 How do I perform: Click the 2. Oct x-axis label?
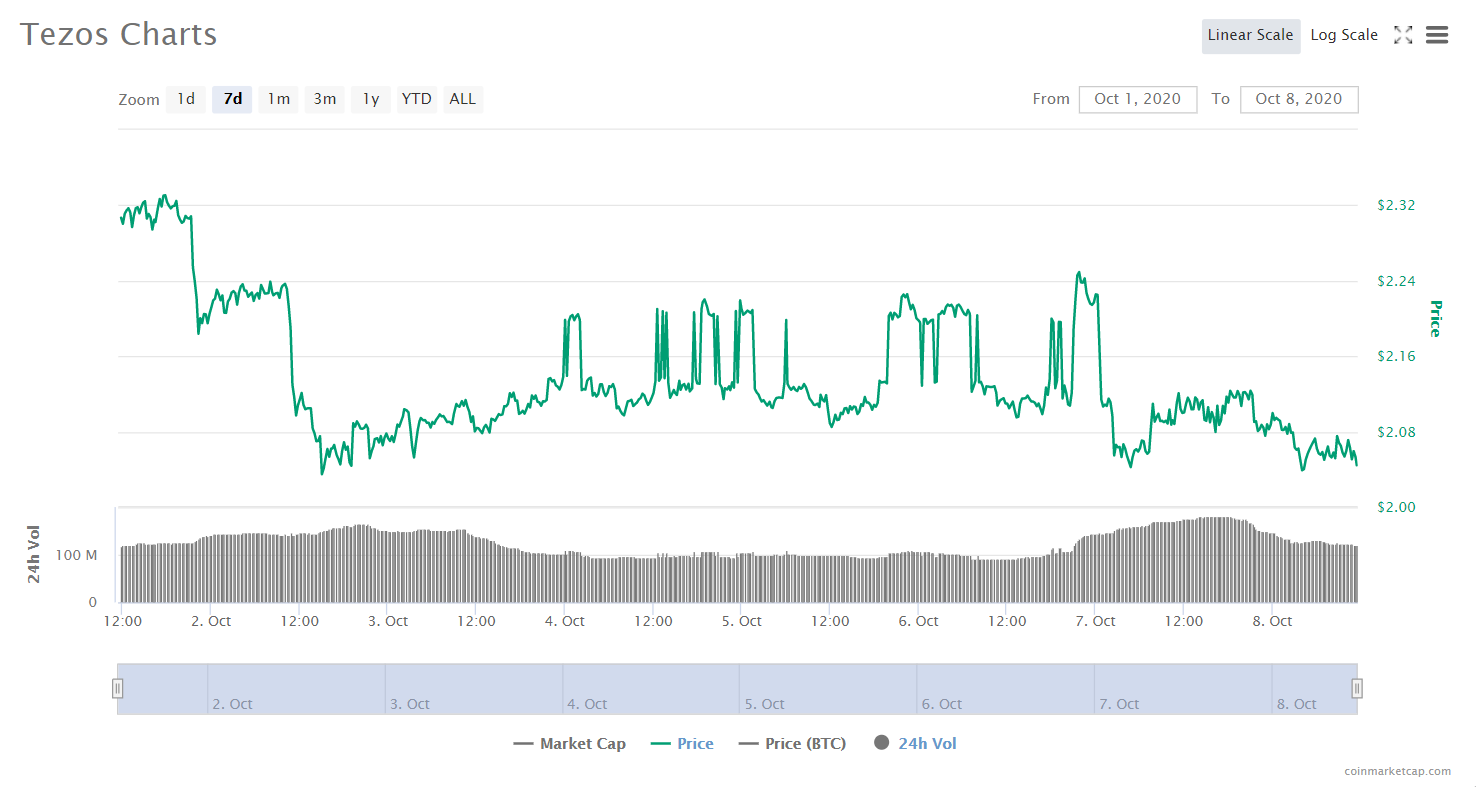click(211, 621)
